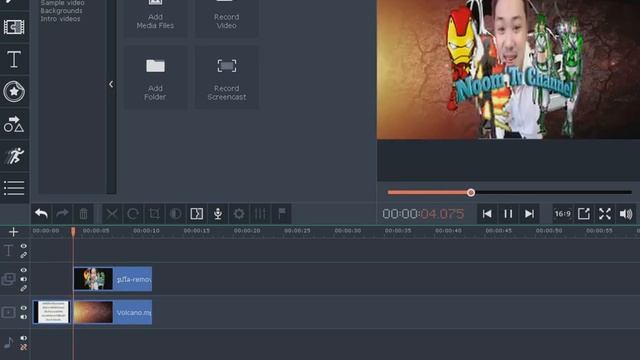Screen dimensions: 640x360
Task: Click the main video track icon
Action: pos(9,313)
